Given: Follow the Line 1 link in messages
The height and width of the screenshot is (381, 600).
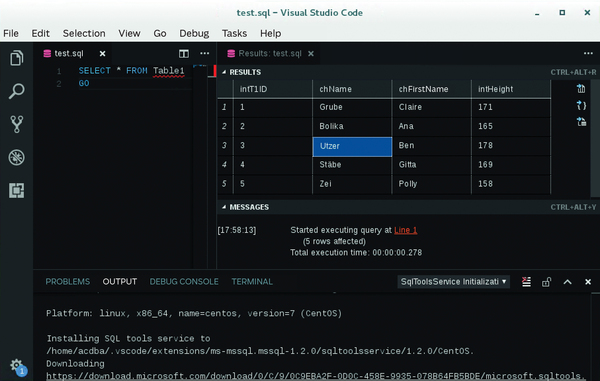Looking at the screenshot, I should coord(406,230).
